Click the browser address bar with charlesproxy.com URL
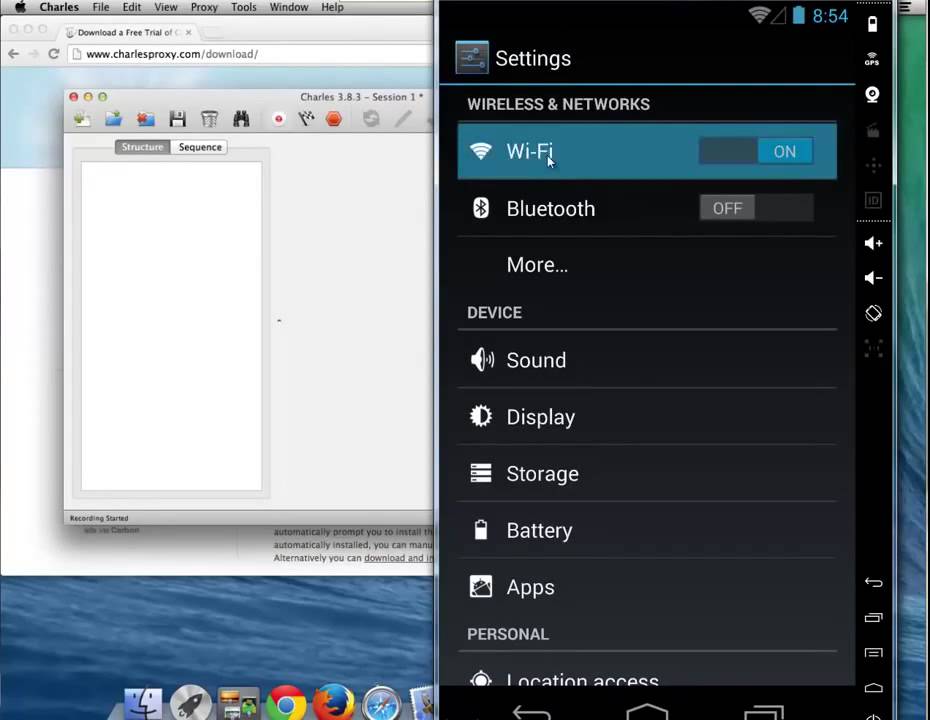 coord(250,54)
